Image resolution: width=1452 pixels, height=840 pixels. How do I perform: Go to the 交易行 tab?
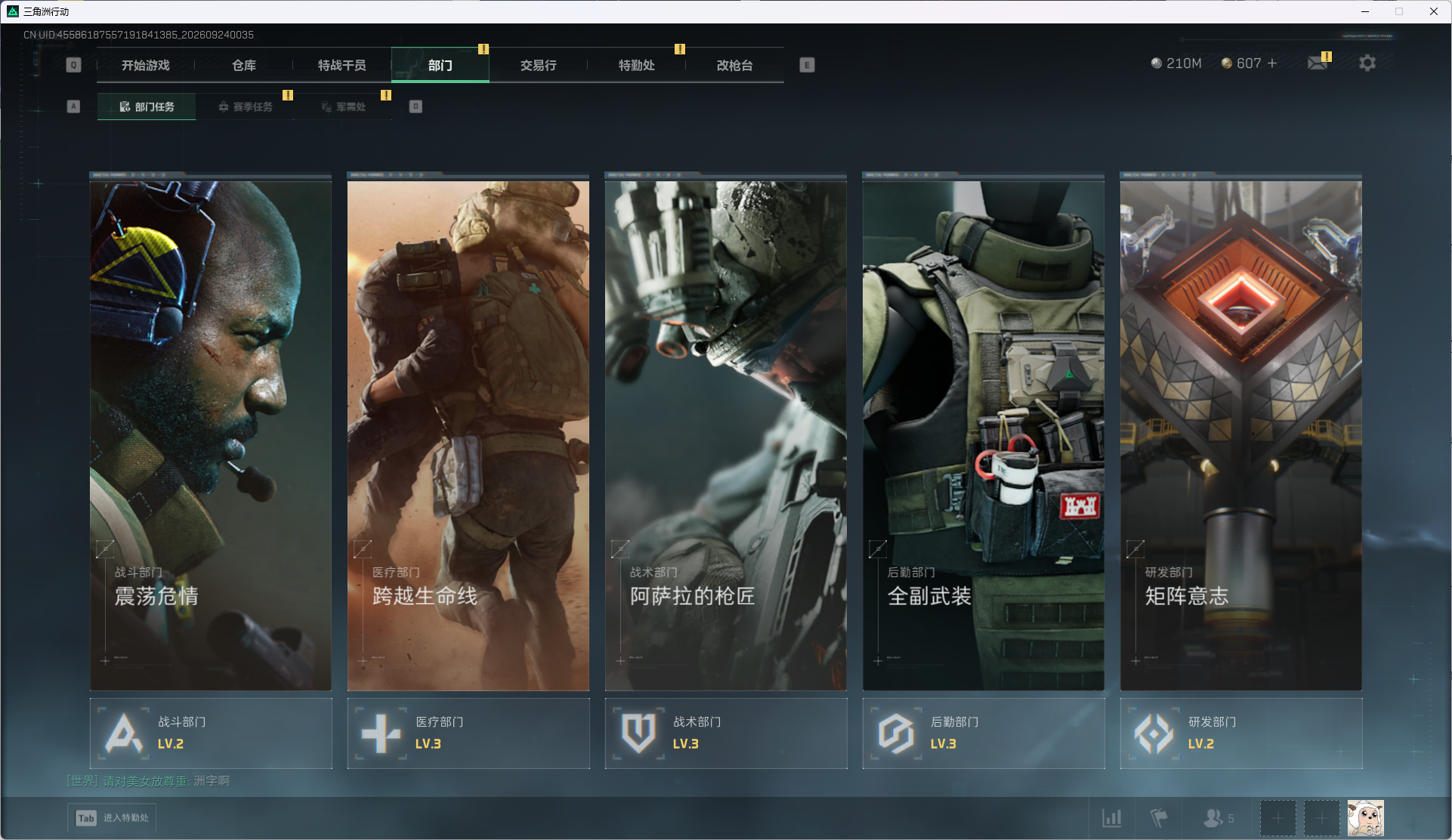pos(539,65)
